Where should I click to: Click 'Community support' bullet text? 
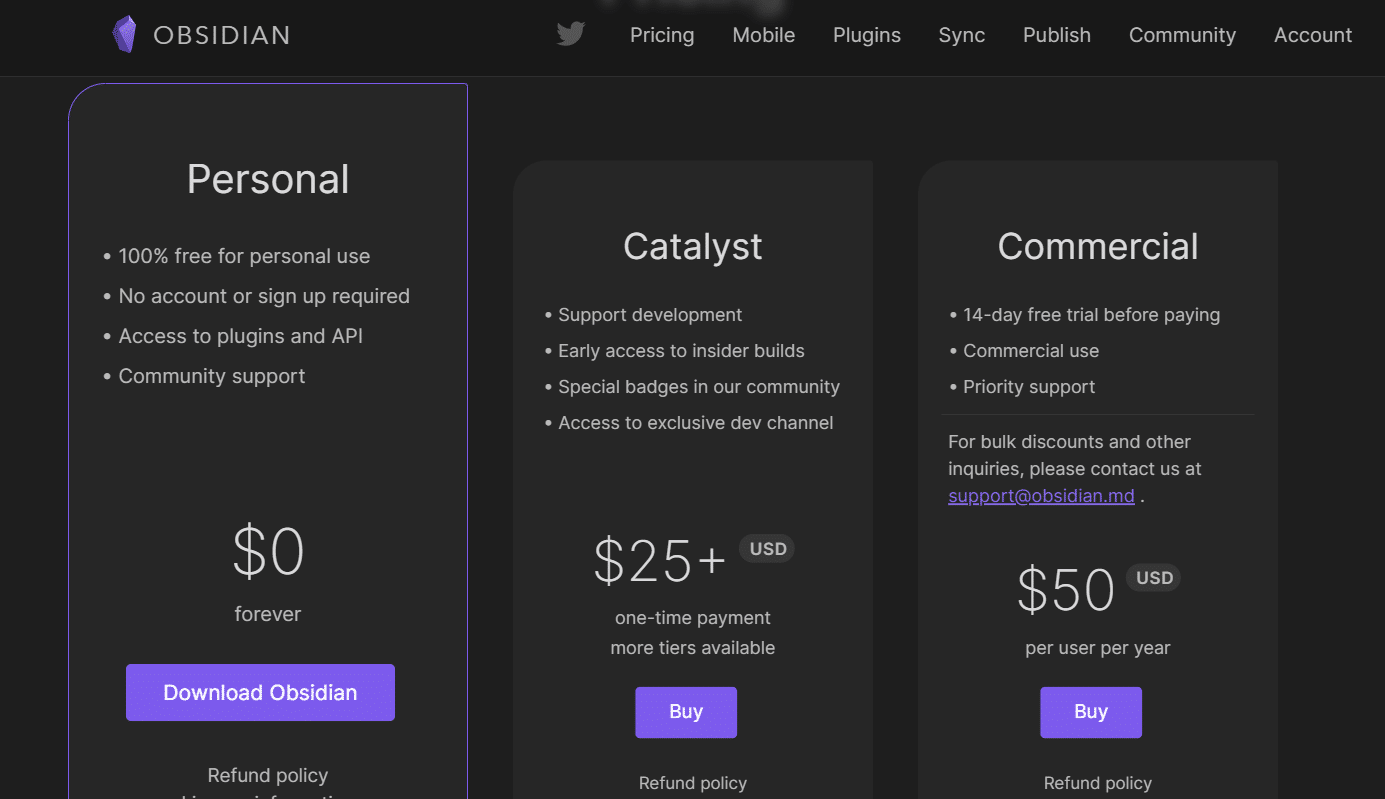click(x=212, y=376)
